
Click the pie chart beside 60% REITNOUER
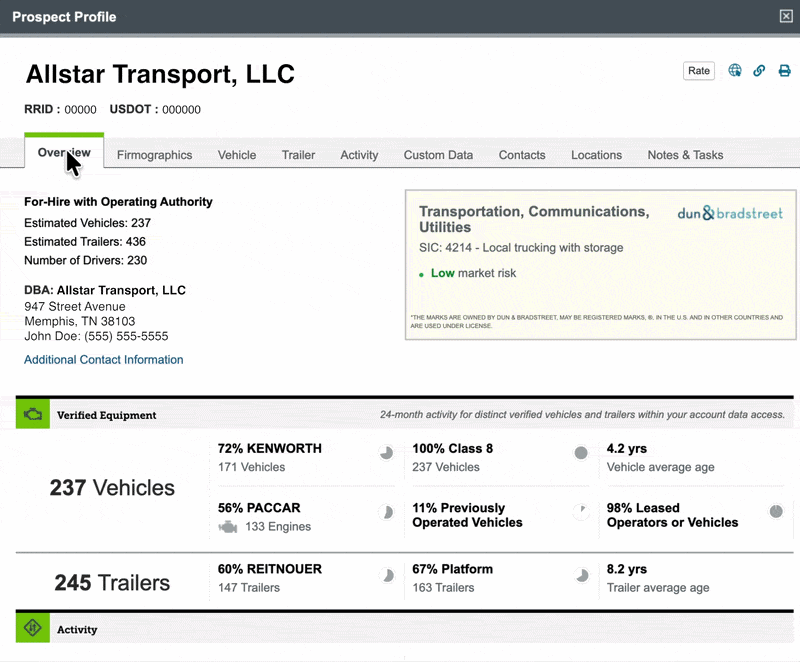386,575
